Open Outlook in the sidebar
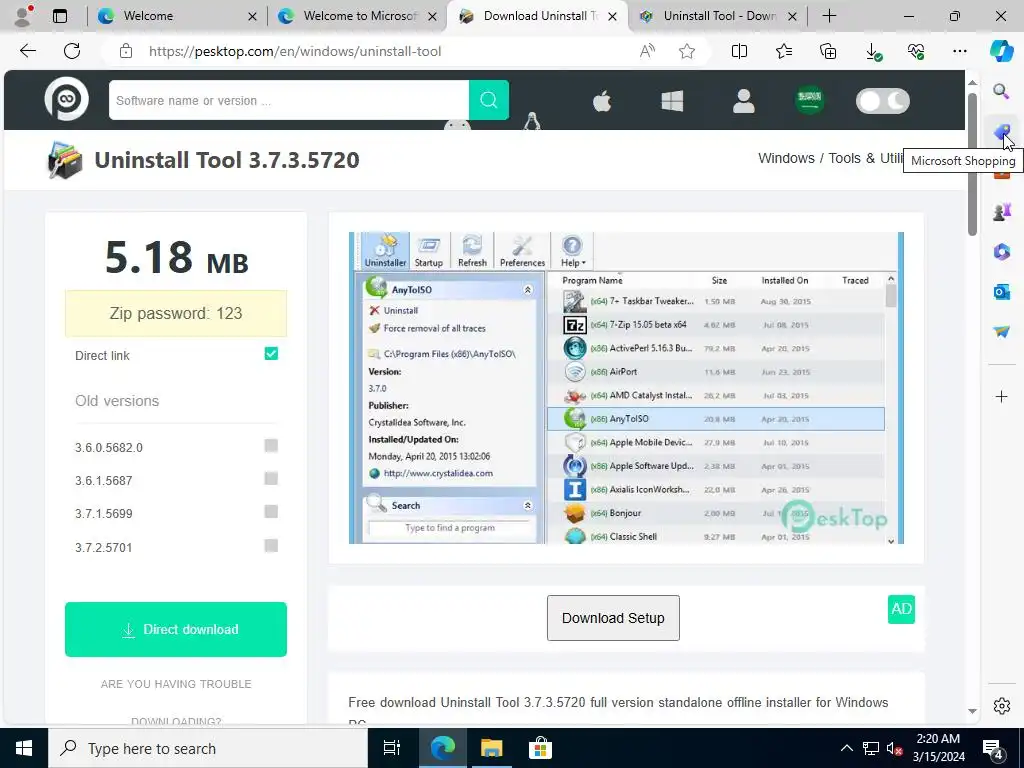The width and height of the screenshot is (1024, 768). tap(1001, 291)
